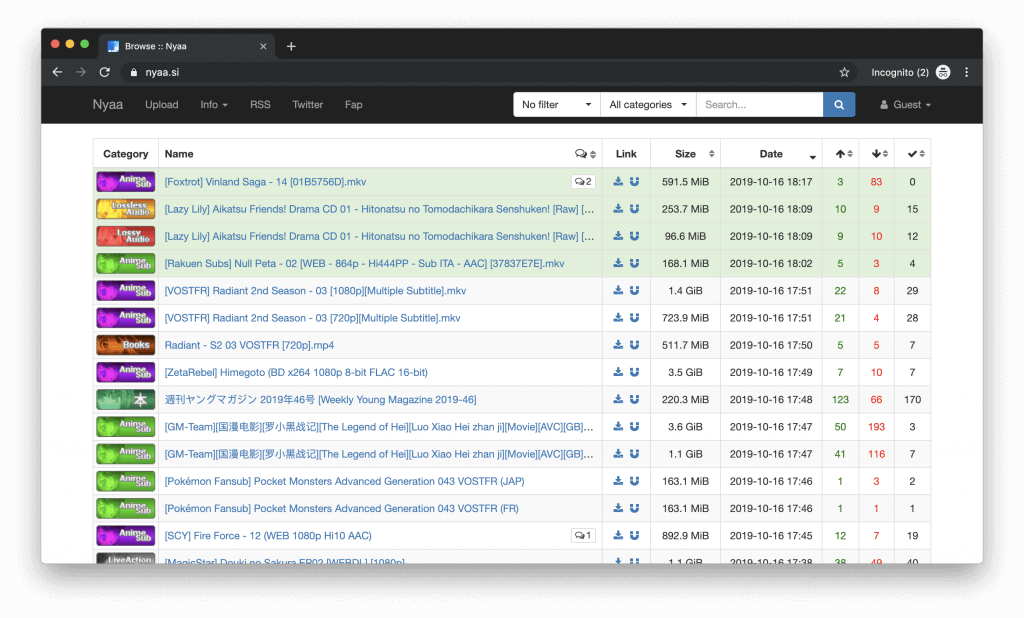
Task: Click raw literature category icon for Young Magazine
Action: (x=125, y=399)
